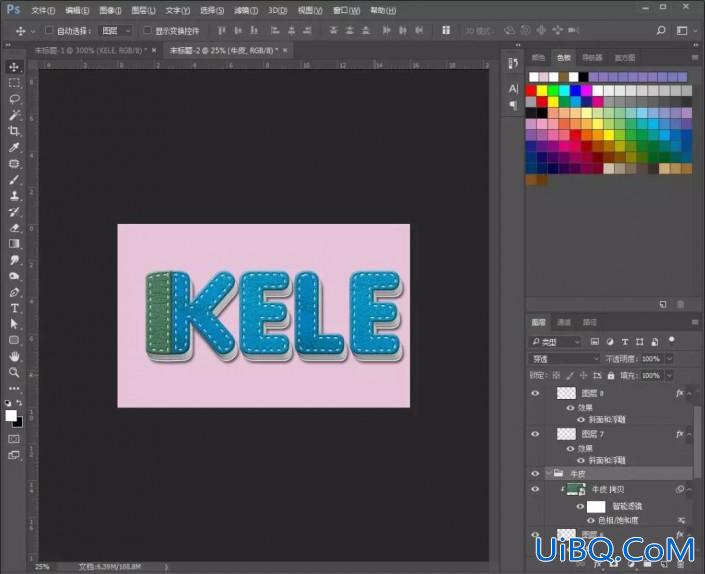Viewport: 705px width, 574px height.
Task: Open the 类型 layer filter dropdown
Action: [555, 342]
